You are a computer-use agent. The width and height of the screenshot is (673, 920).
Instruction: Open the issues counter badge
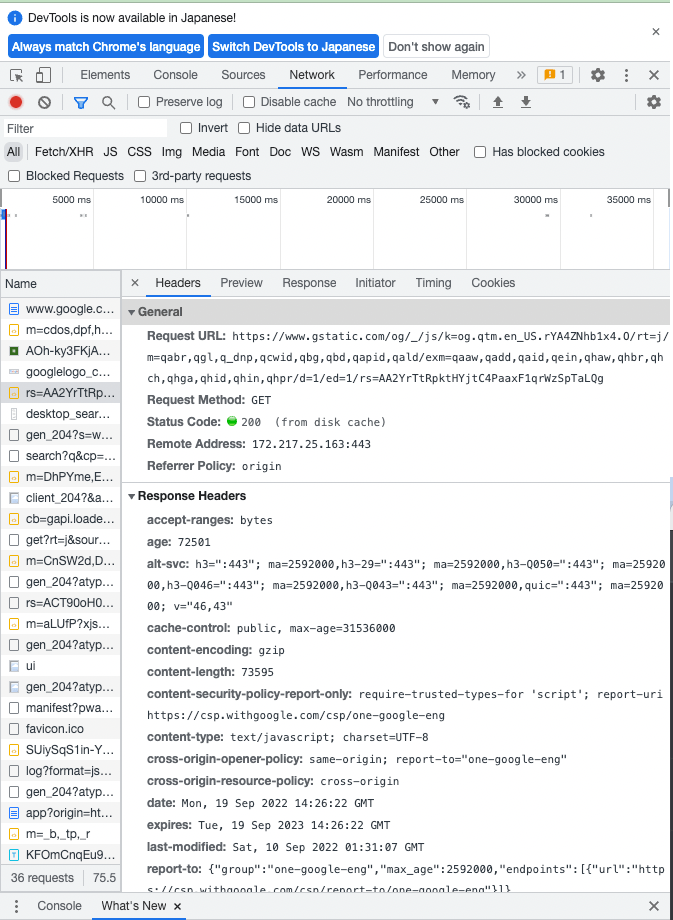(x=554, y=75)
